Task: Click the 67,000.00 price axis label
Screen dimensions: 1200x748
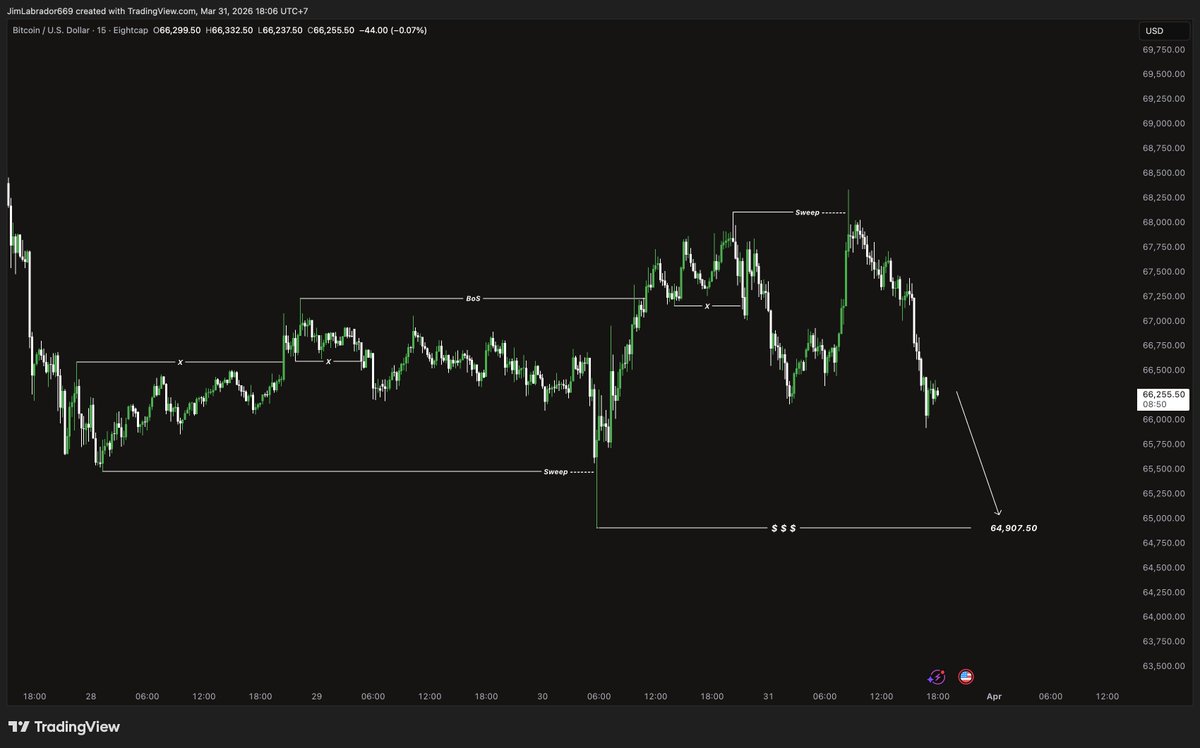Action: pos(1164,321)
